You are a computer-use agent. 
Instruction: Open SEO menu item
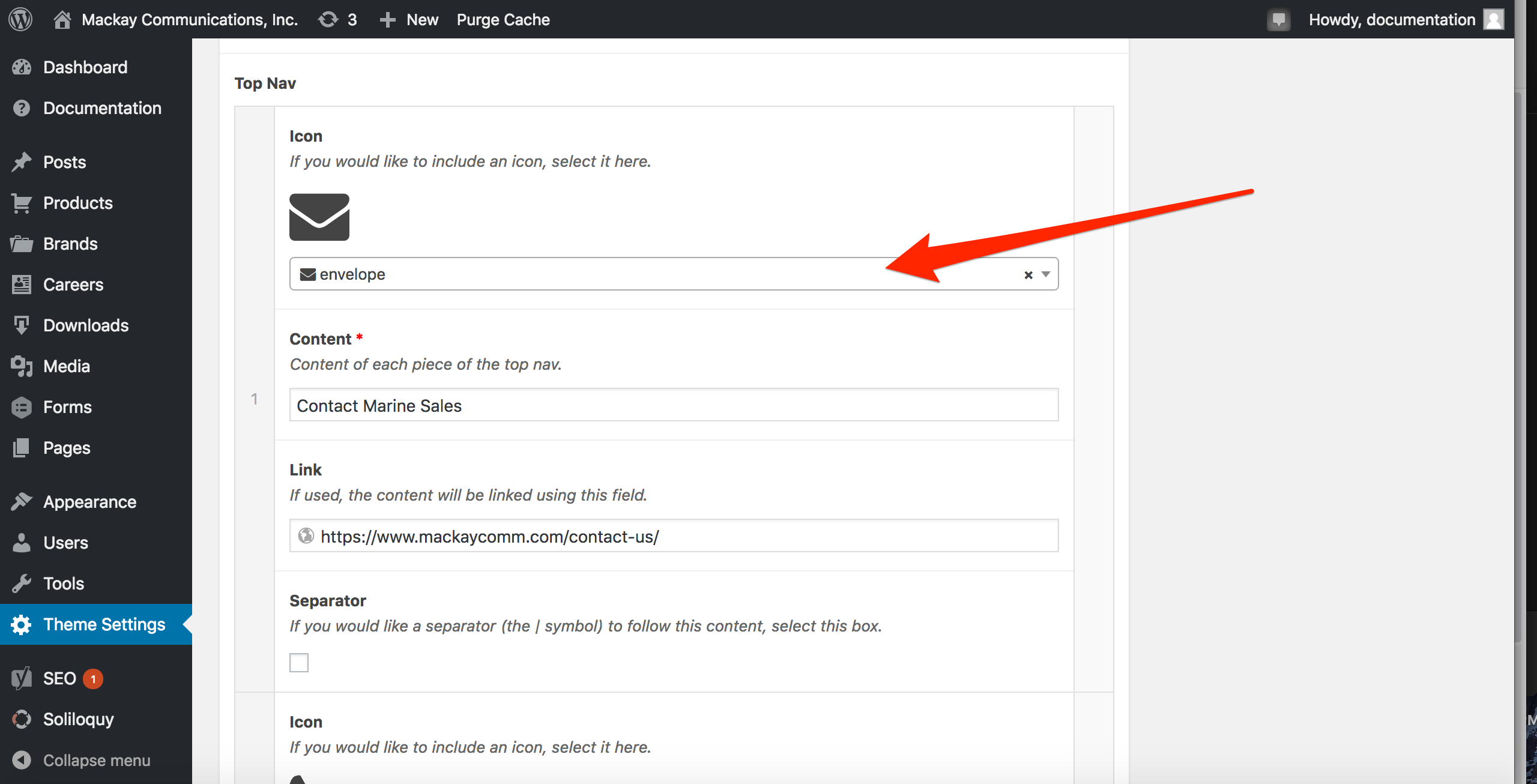(96, 678)
